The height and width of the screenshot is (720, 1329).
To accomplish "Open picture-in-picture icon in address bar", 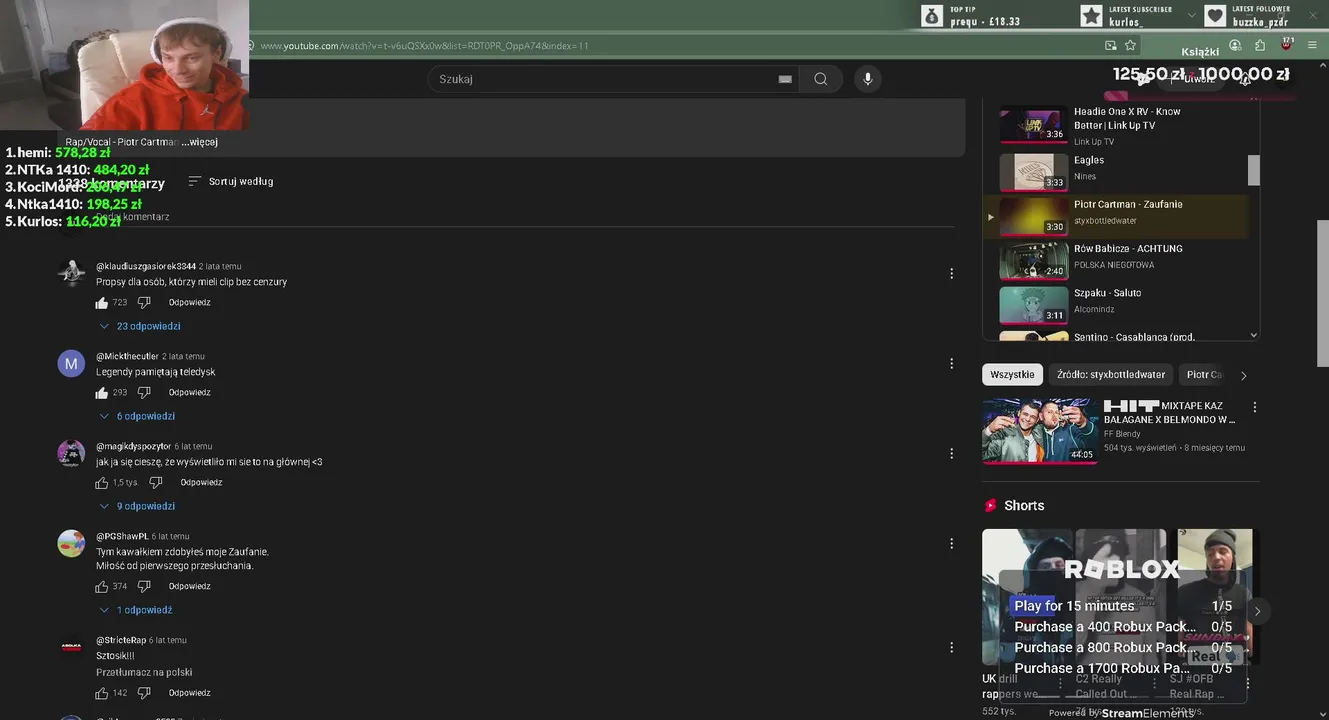I will 1111,45.
